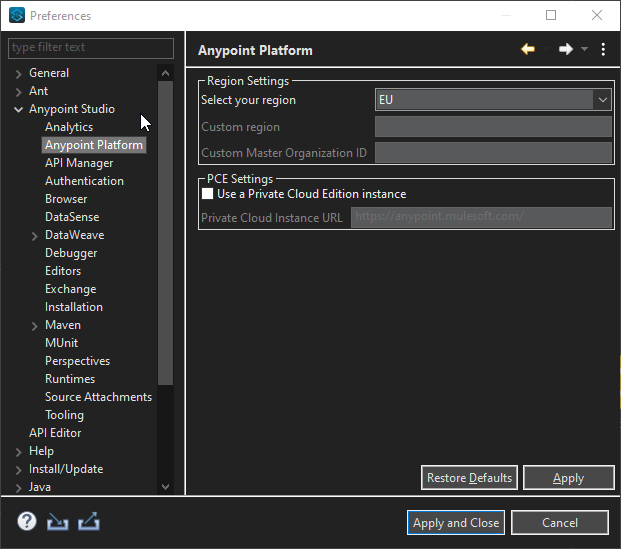This screenshot has width=622, height=549.
Task: Click the Cancel button
Action: coord(560,522)
